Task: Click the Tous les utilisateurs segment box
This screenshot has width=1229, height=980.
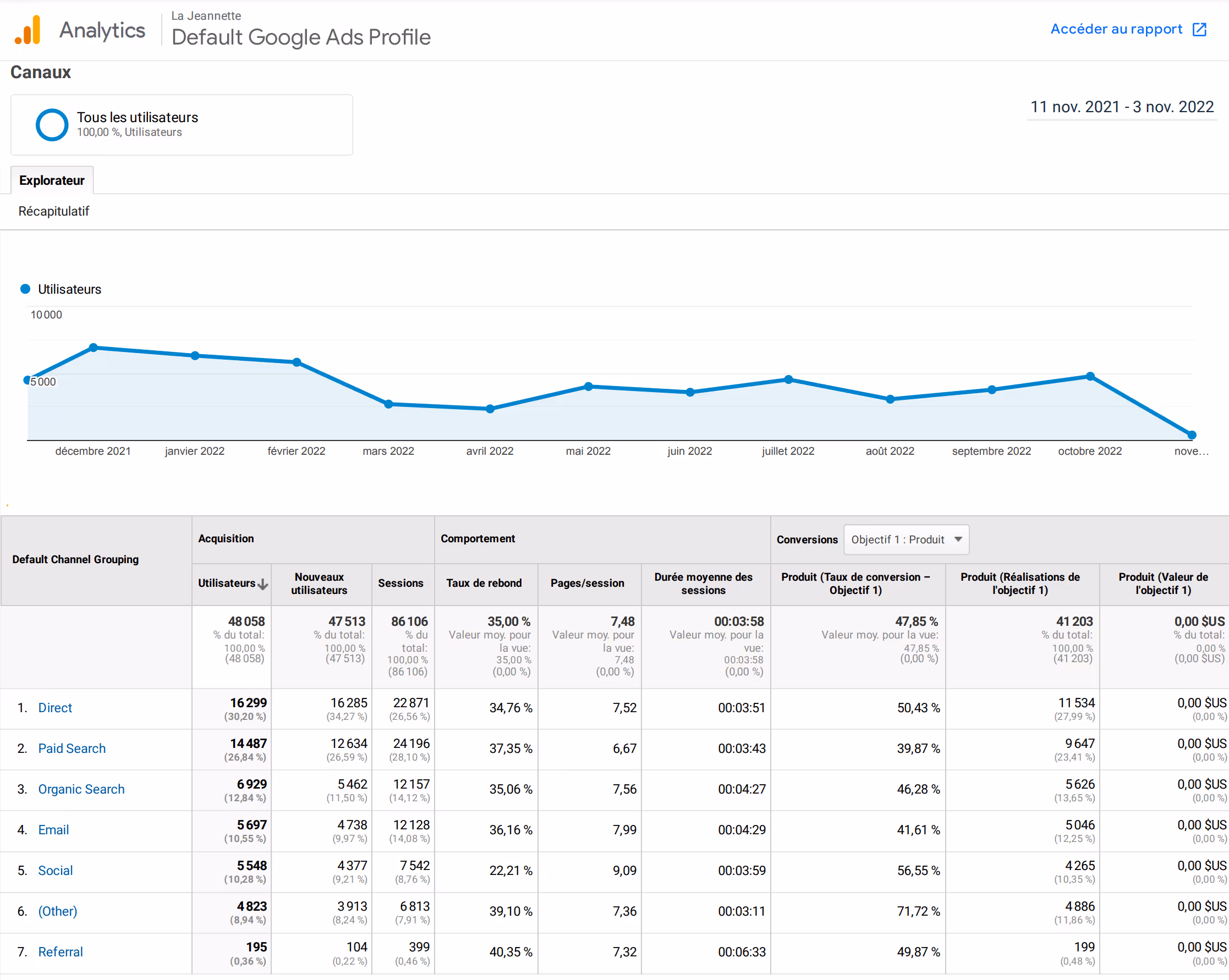Action: click(x=182, y=125)
